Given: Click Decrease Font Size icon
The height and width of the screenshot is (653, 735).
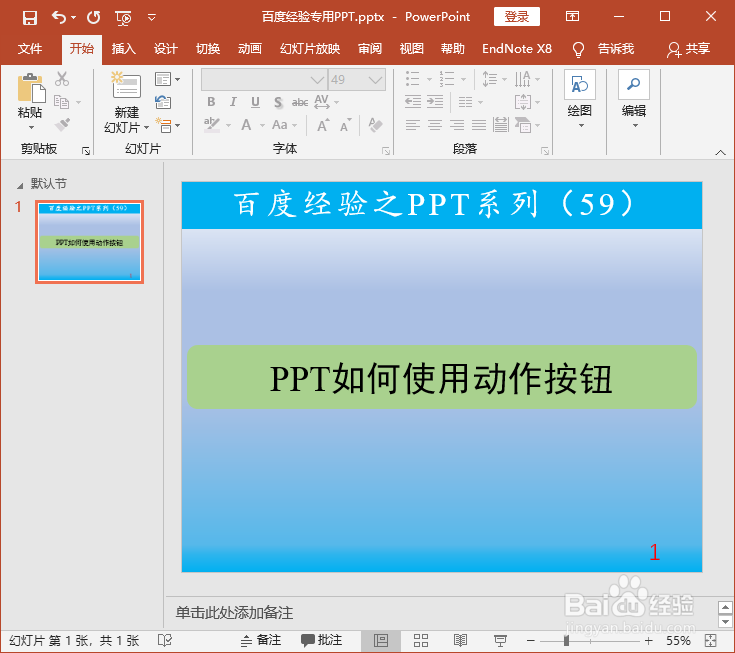Looking at the screenshot, I should click(345, 125).
